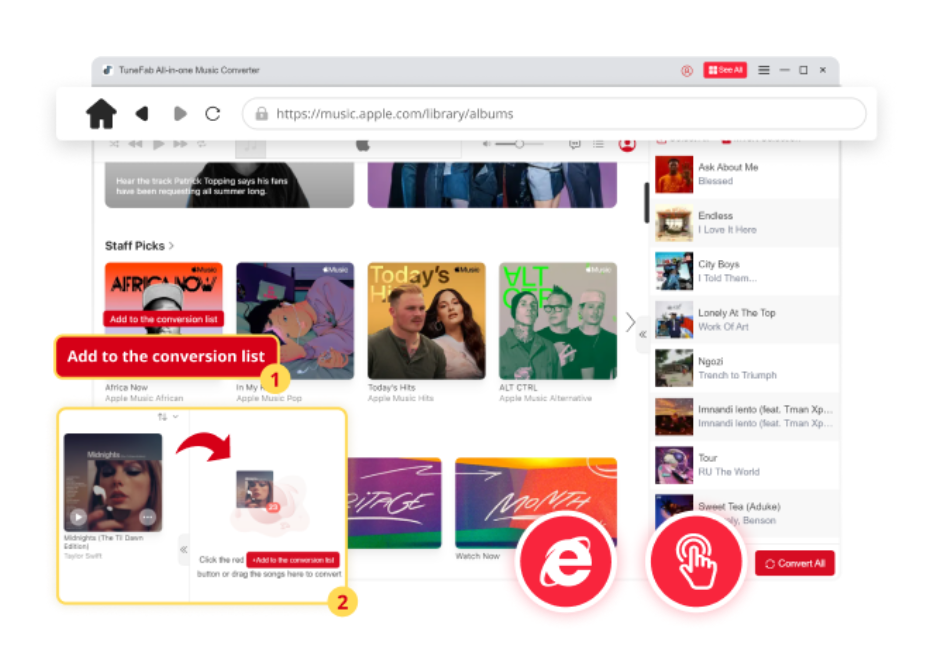Image resolution: width=932 pixels, height=664 pixels.
Task: Open the hamburger menu in title bar
Action: (764, 70)
